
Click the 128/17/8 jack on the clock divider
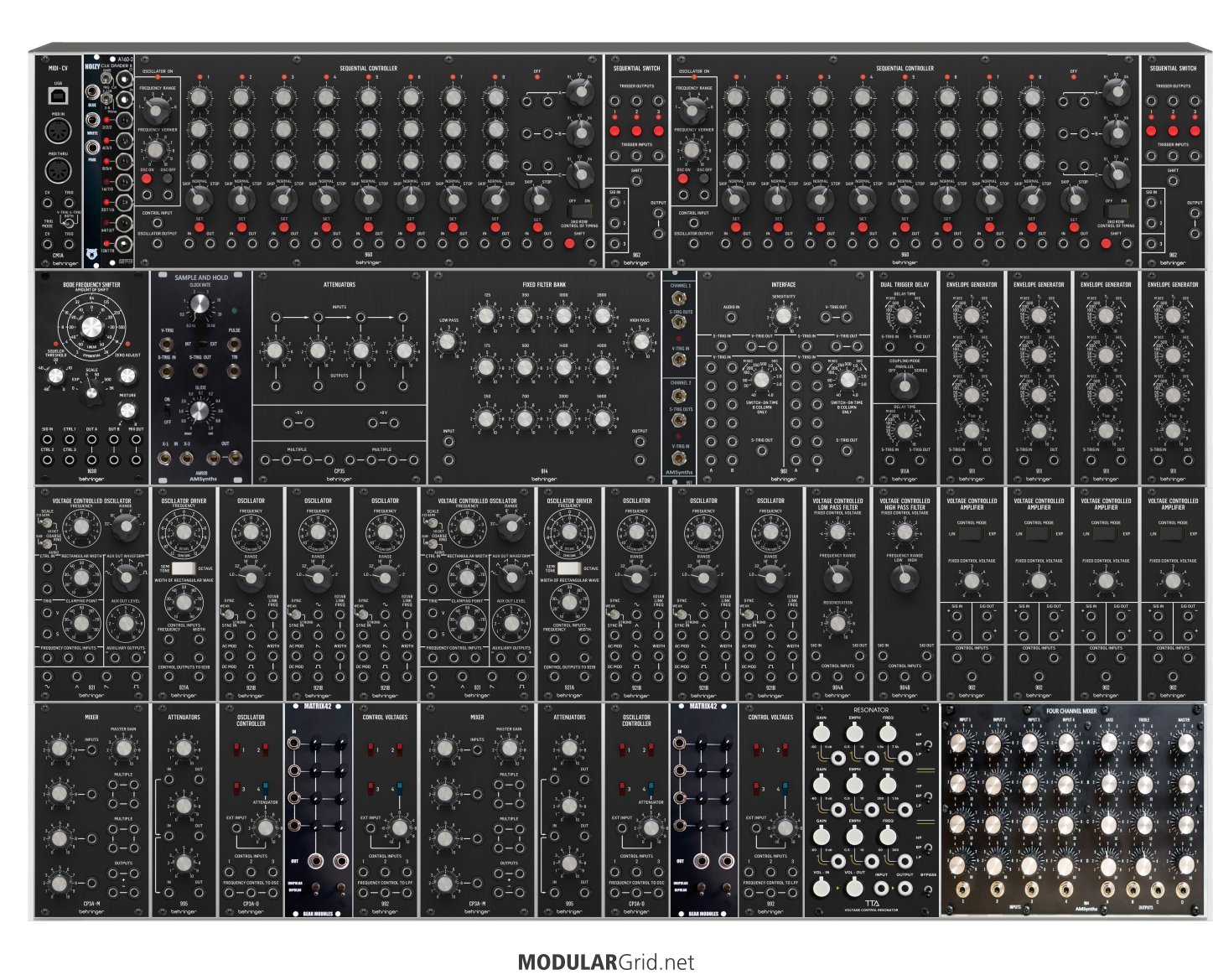(124, 245)
